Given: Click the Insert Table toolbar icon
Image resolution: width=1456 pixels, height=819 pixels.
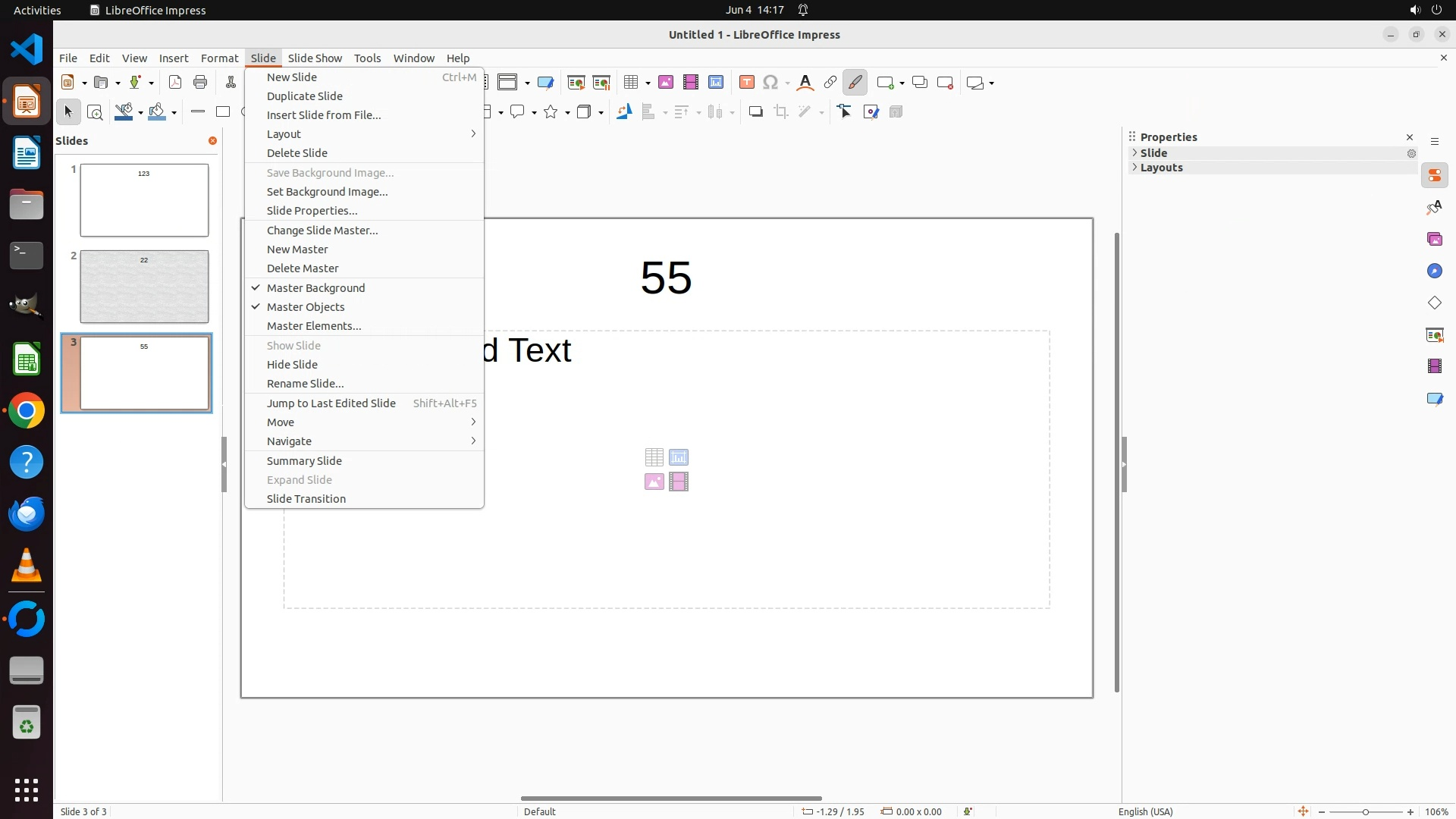Looking at the screenshot, I should 630,83.
